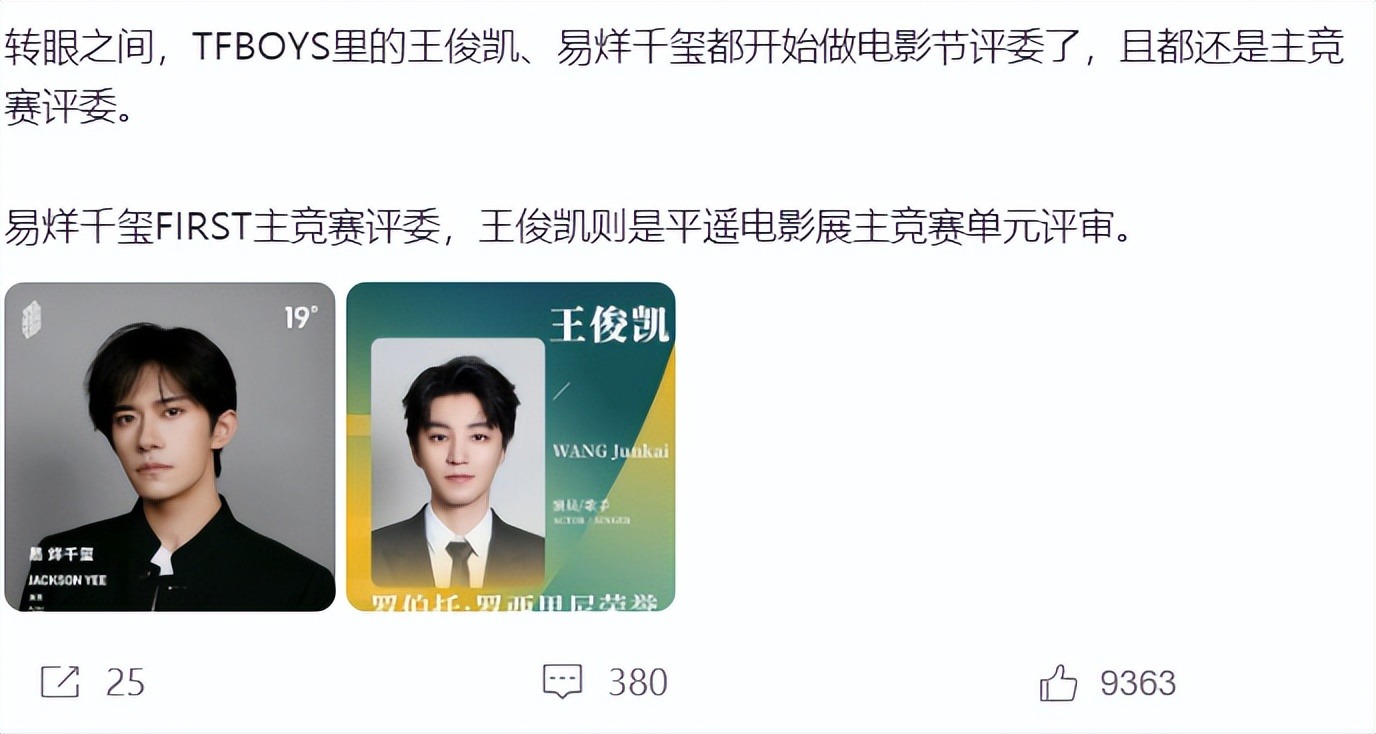Click the WANG Junkai label text
This screenshot has width=1376, height=734.
pyautogui.click(x=611, y=451)
